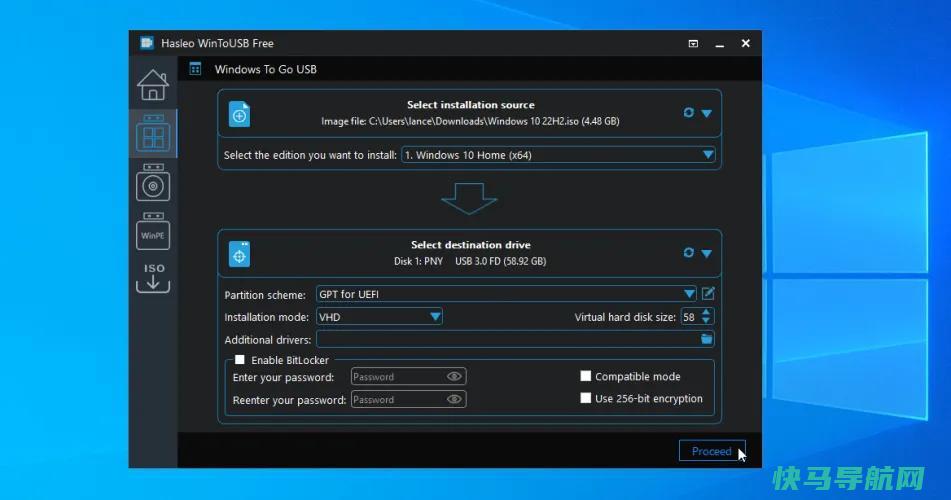Open the Home page in sidebar

pos(153,84)
